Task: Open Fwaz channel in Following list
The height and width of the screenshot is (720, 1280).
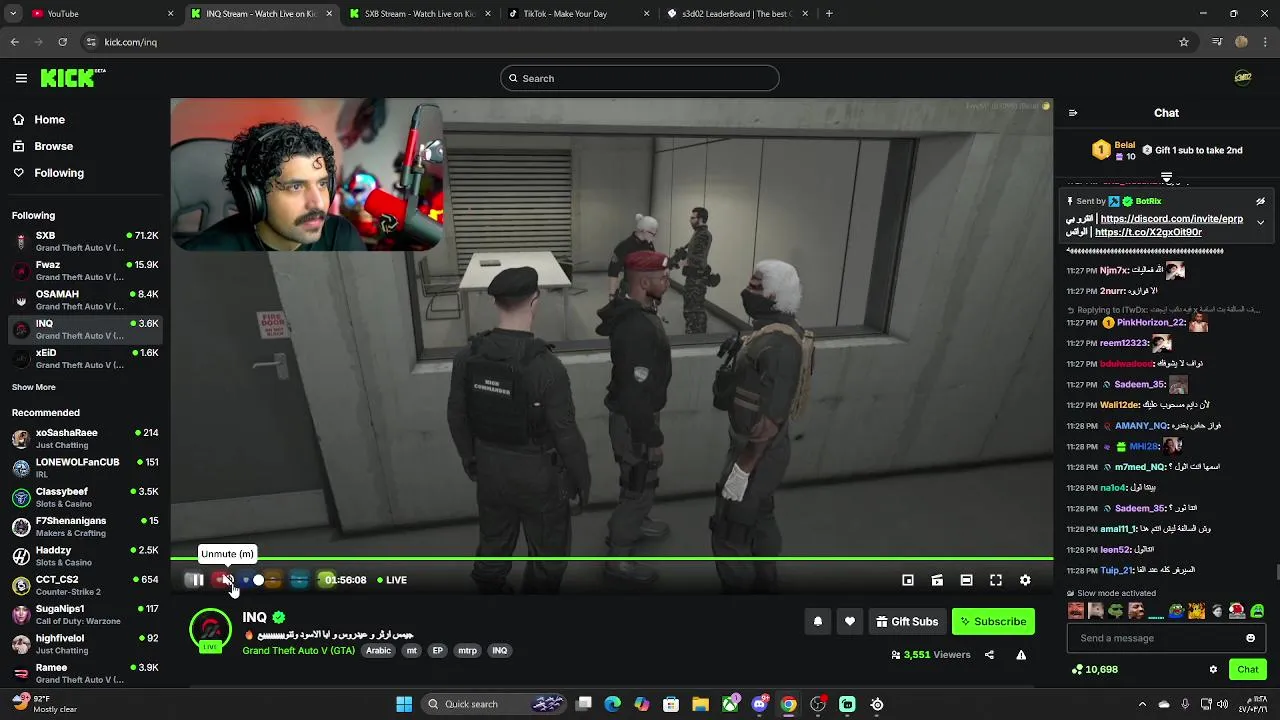Action: click(x=85, y=270)
